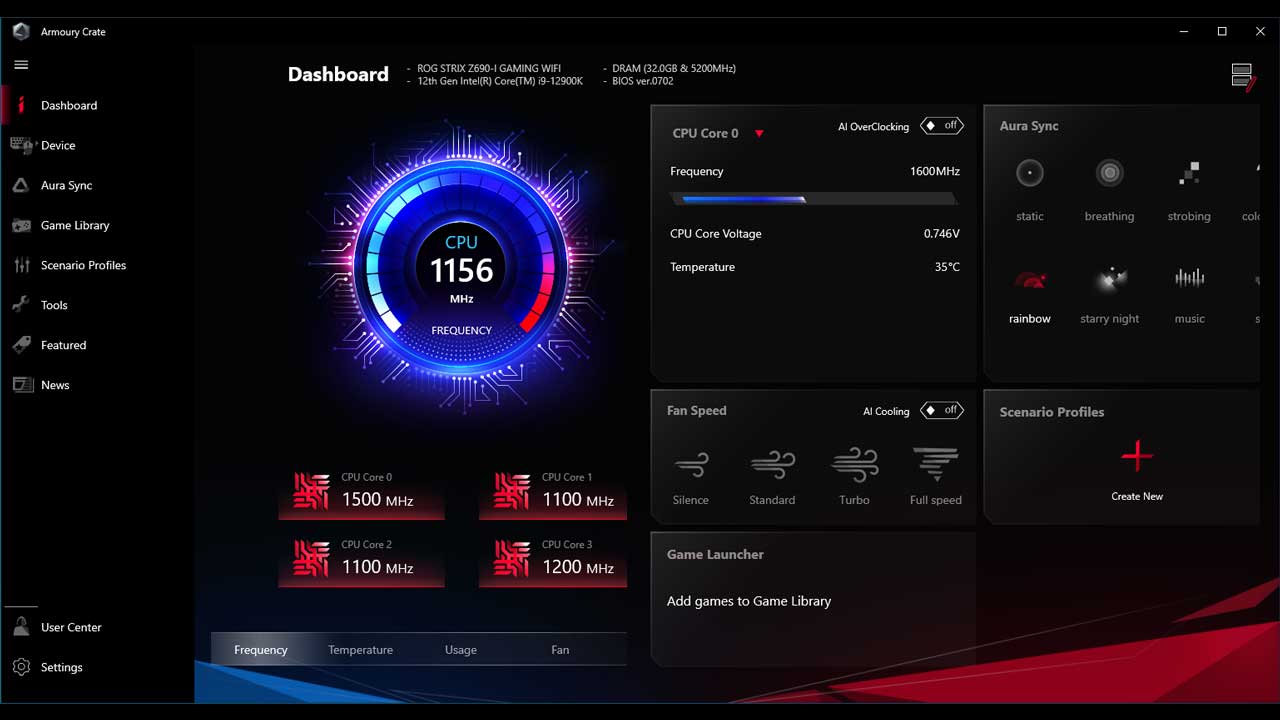Image resolution: width=1280 pixels, height=720 pixels.
Task: Set fan speed to Silence
Action: point(690,477)
